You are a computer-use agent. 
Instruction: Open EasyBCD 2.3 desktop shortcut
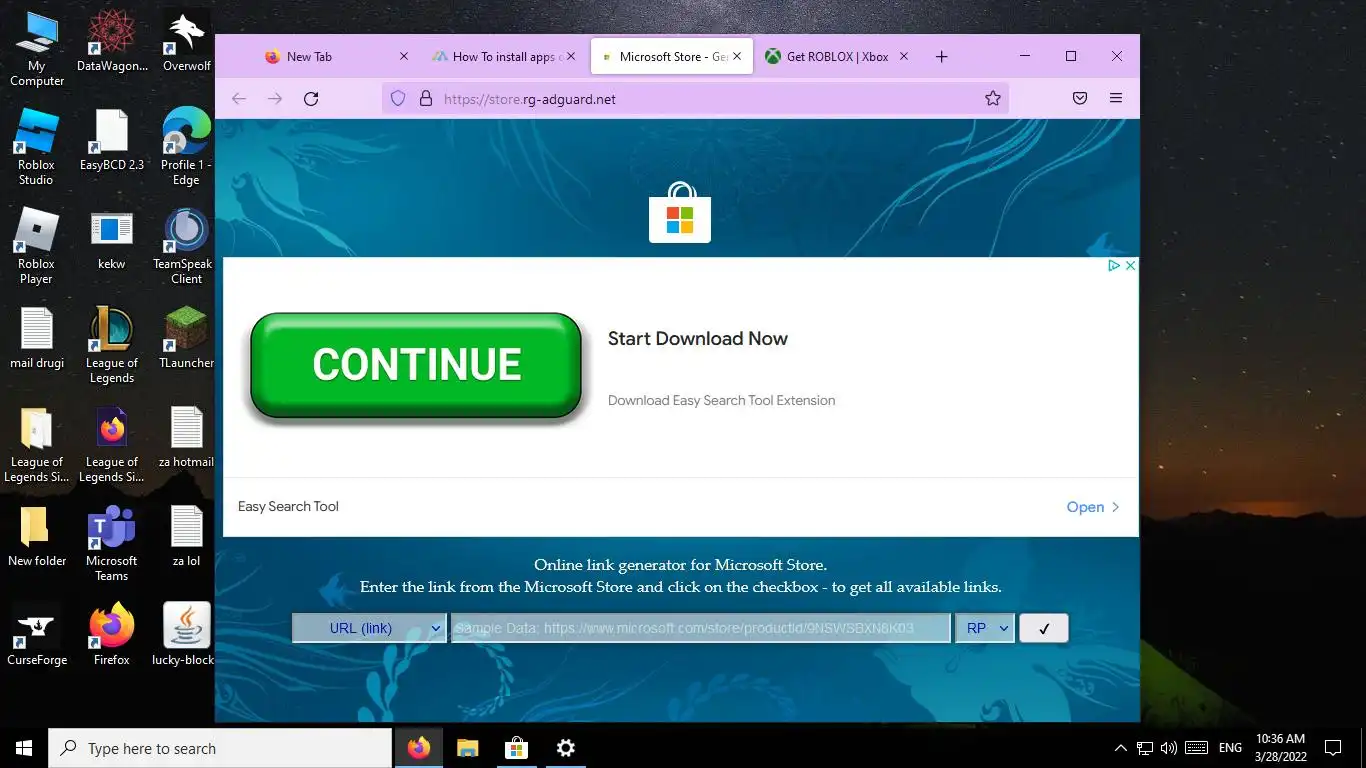click(x=112, y=140)
